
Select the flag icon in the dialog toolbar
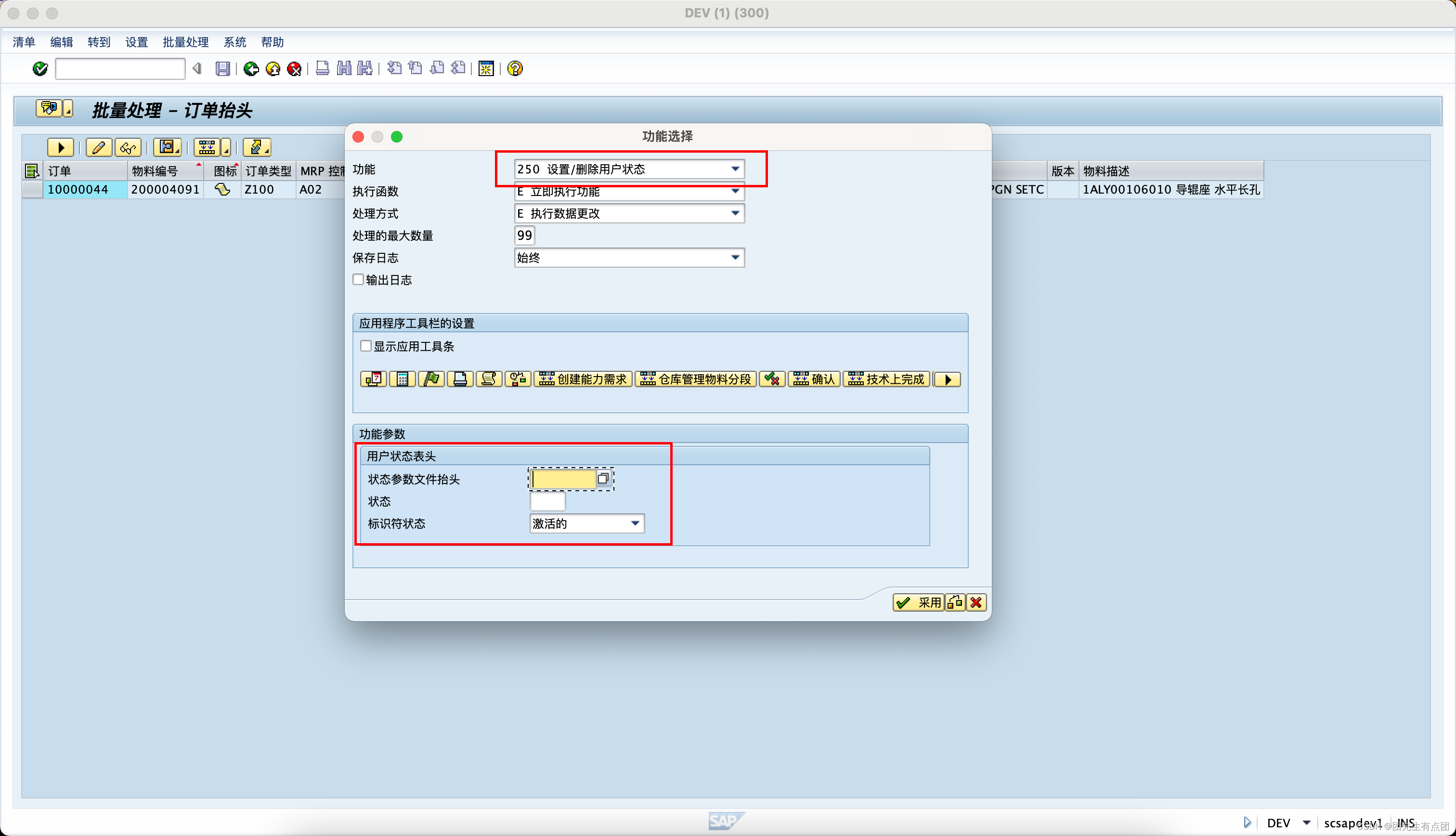[431, 379]
